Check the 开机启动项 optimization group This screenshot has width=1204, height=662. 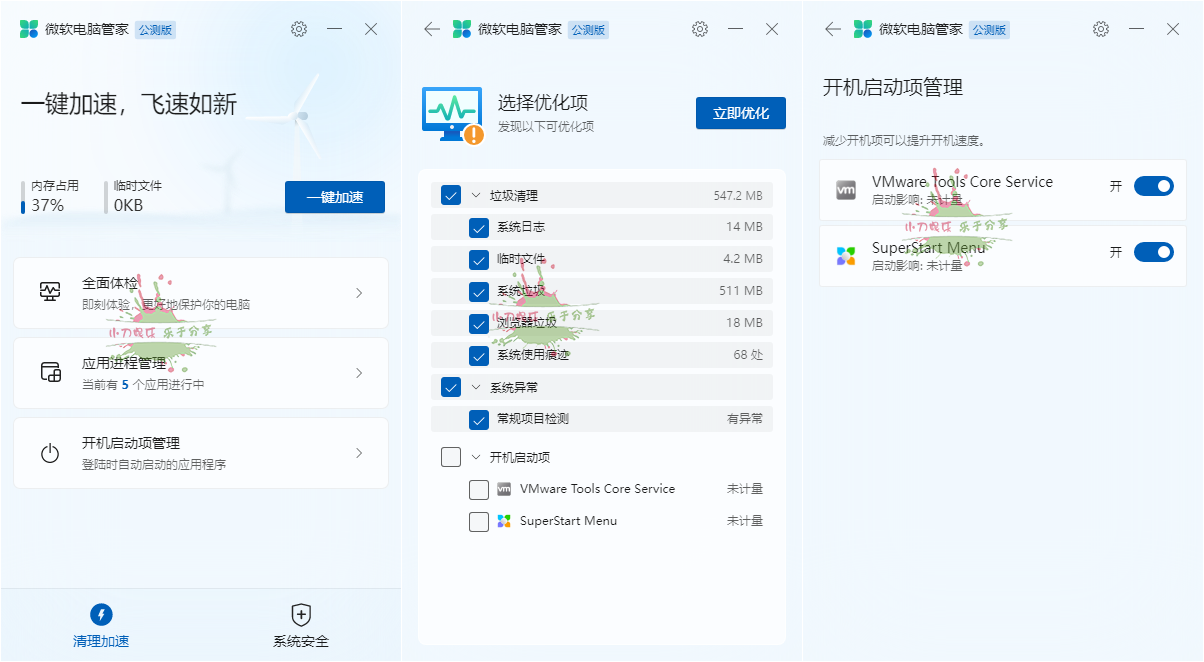pyautogui.click(x=450, y=456)
